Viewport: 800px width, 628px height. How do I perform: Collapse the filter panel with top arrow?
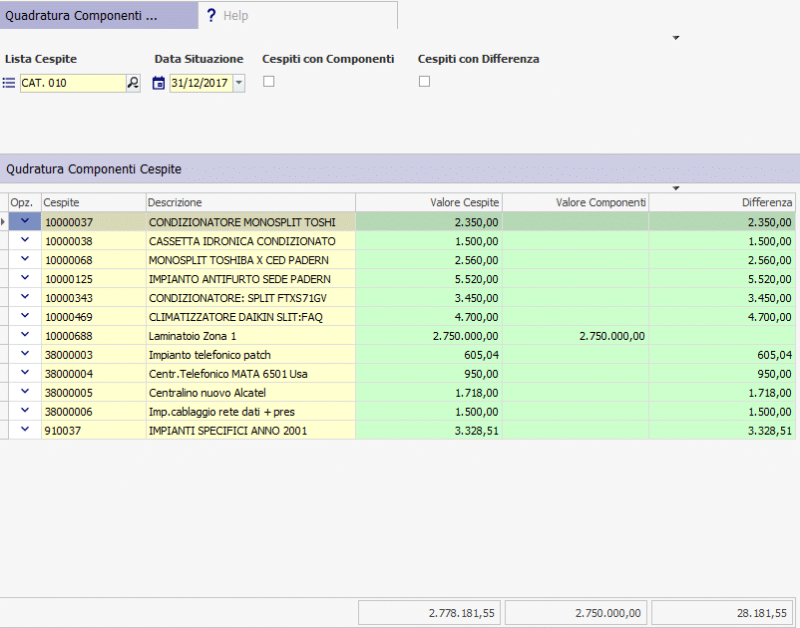coord(676,38)
